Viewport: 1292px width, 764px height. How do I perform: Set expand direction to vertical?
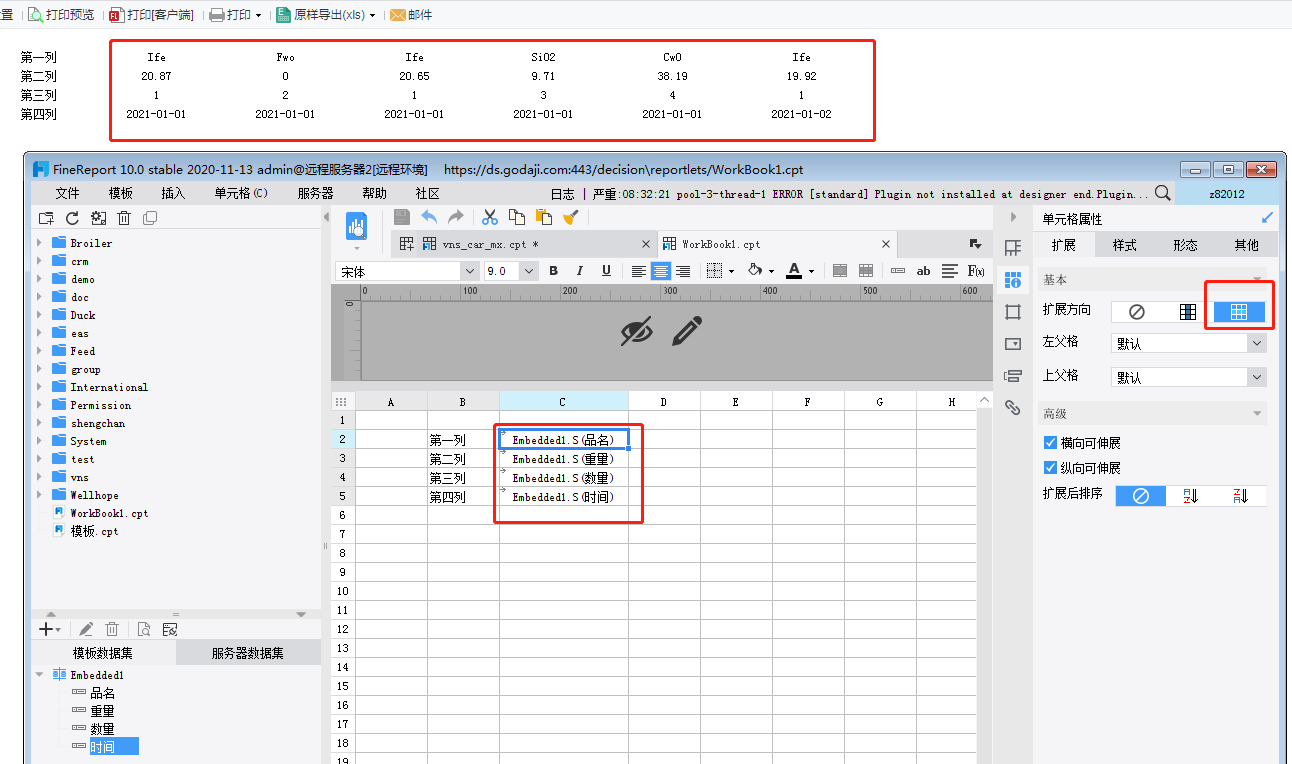pyautogui.click(x=1188, y=312)
